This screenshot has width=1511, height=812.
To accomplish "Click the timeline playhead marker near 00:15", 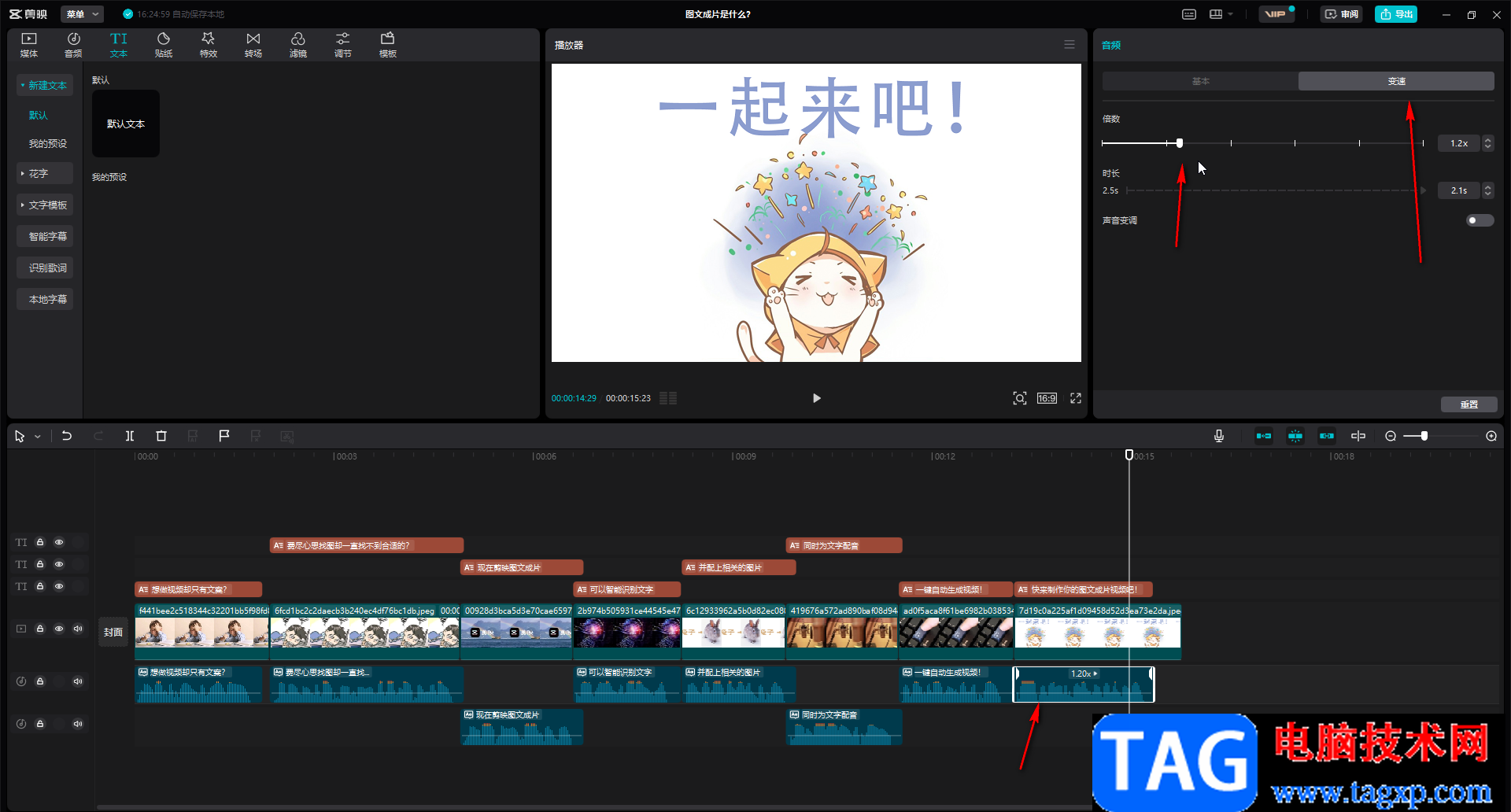I will coord(1129,455).
